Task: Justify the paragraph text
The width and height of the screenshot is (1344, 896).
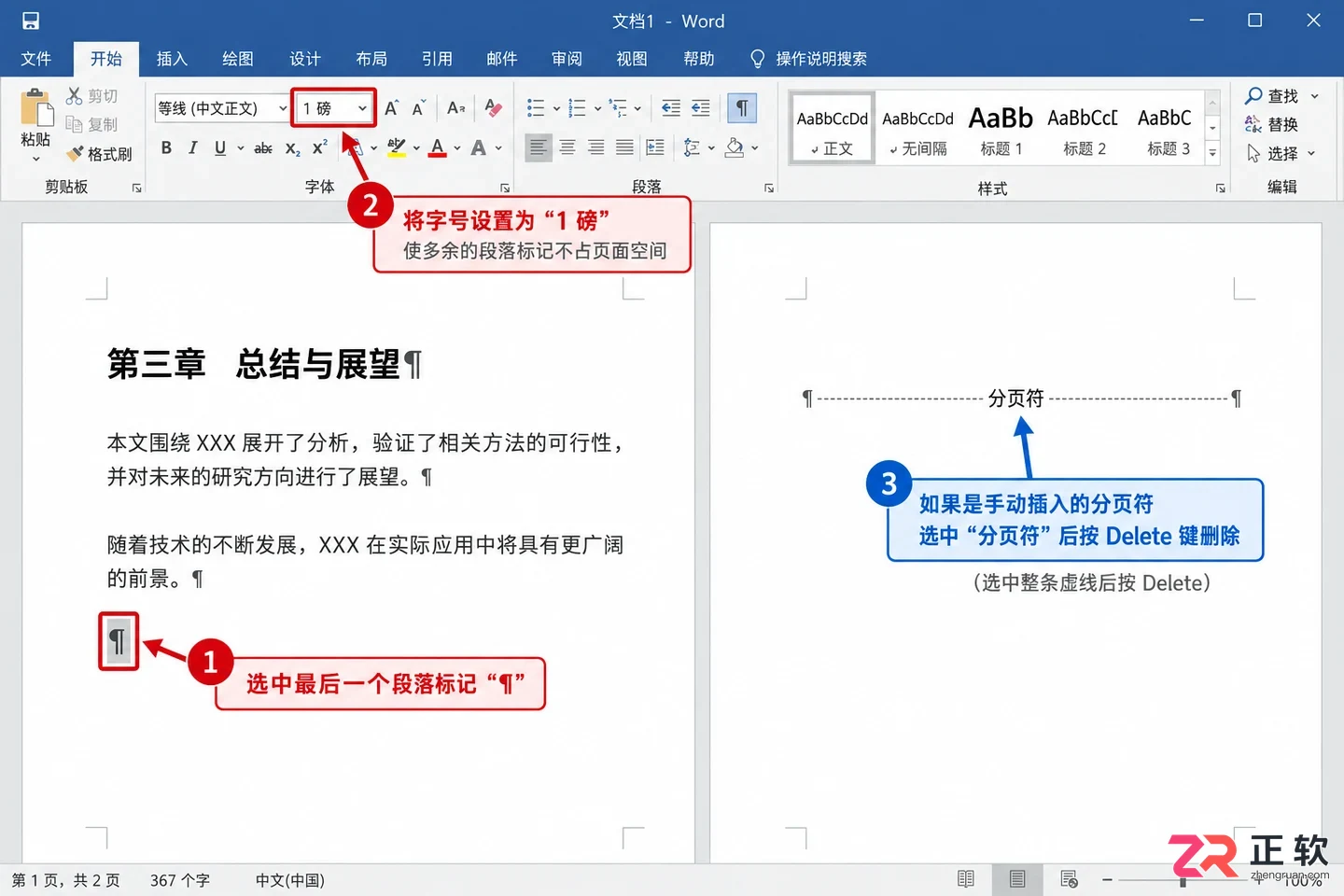Action: (x=624, y=147)
